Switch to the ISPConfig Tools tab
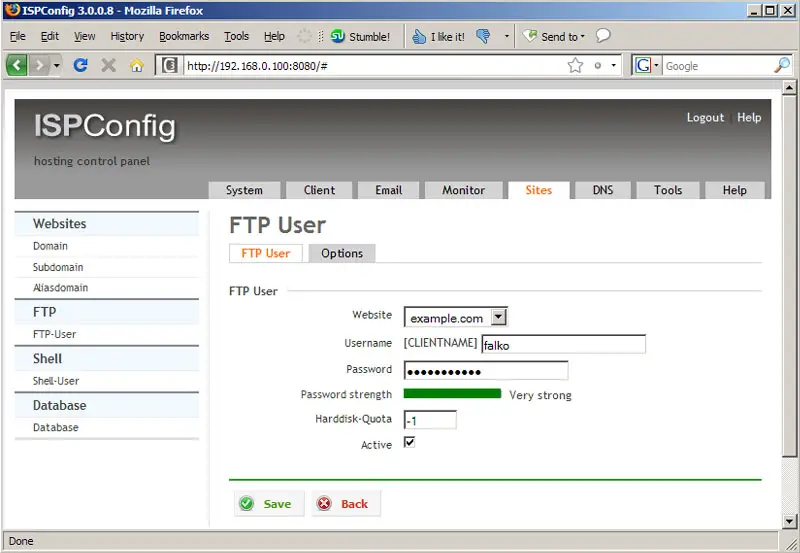This screenshot has height=553, width=800. [668, 190]
